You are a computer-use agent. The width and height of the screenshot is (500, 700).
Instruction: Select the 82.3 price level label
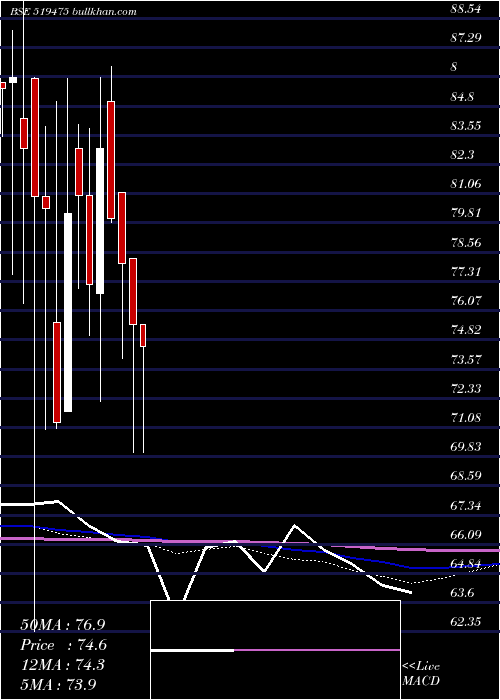click(462, 154)
